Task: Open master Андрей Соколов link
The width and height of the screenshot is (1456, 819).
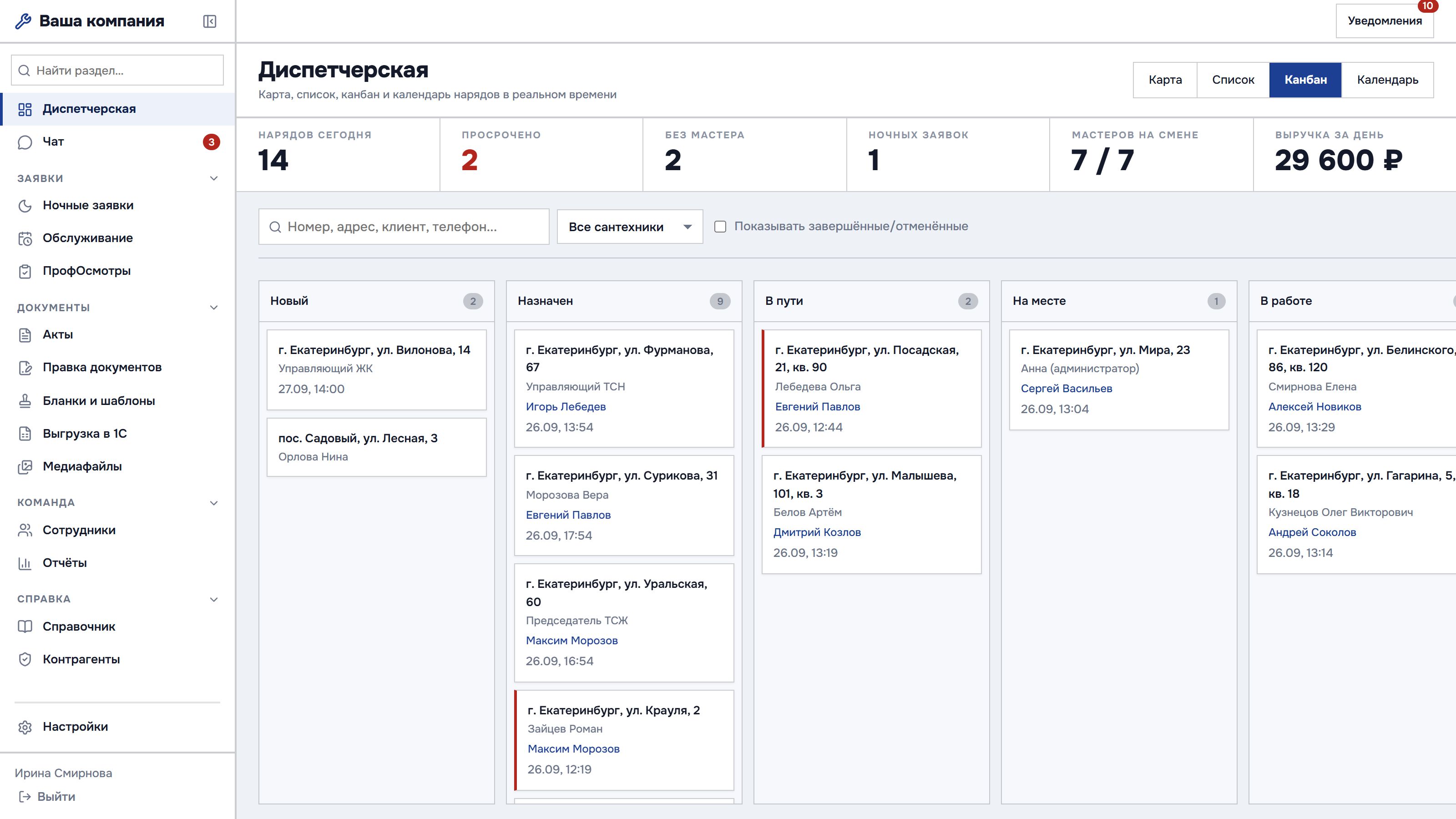Action: (x=1312, y=532)
